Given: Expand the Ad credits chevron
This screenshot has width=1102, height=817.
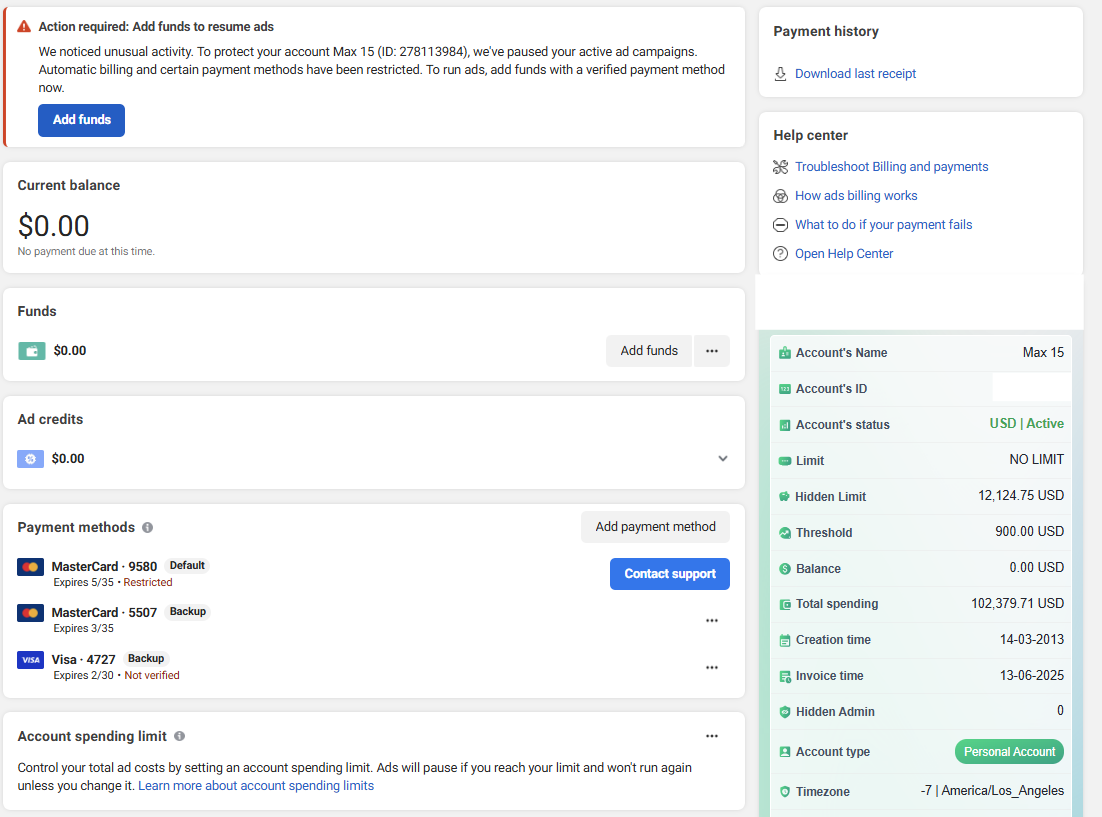Looking at the screenshot, I should point(722,458).
